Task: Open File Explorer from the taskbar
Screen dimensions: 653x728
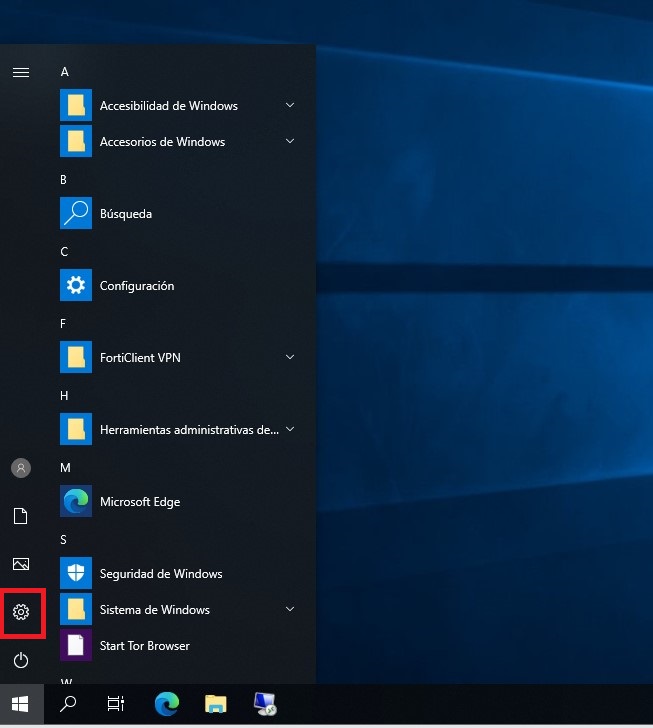Action: (215, 704)
